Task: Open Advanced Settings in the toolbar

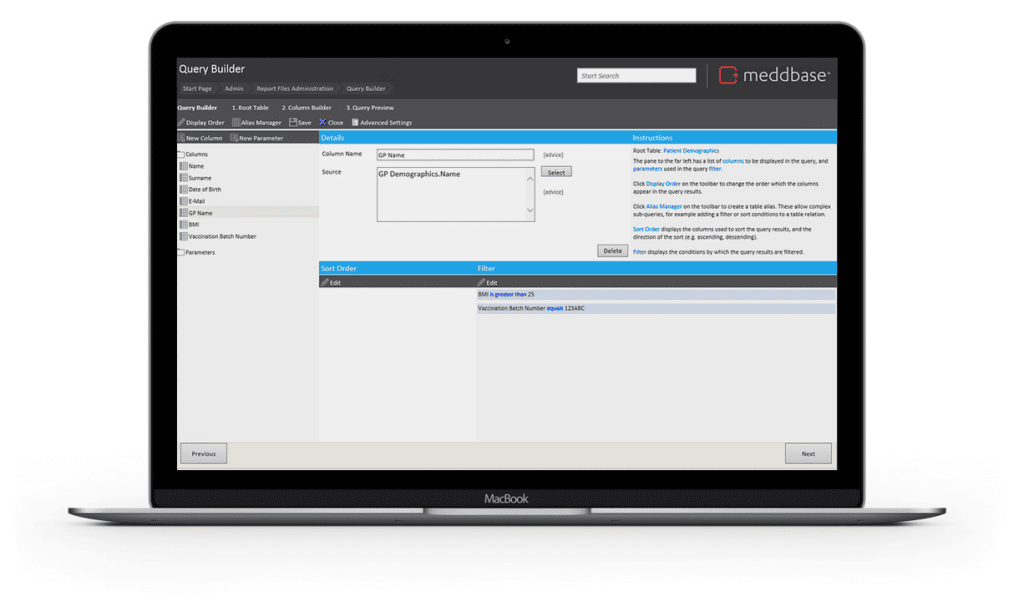Action: pos(382,123)
